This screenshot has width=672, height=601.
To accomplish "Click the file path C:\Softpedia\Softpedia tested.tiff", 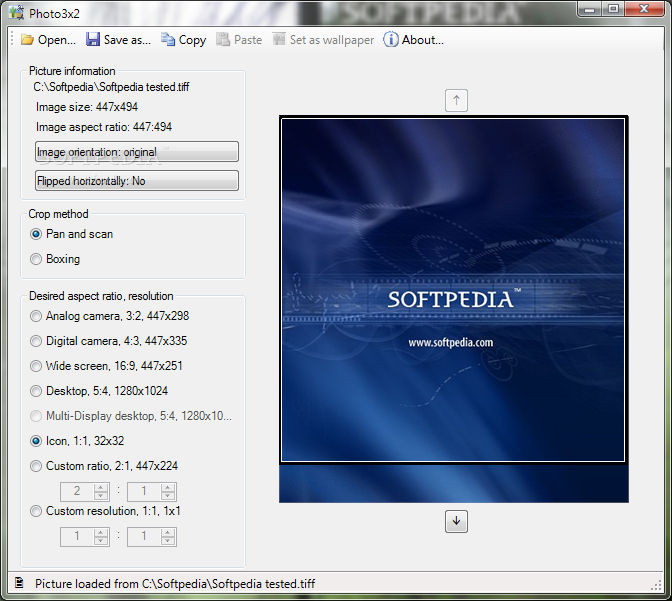I will pyautogui.click(x=111, y=87).
